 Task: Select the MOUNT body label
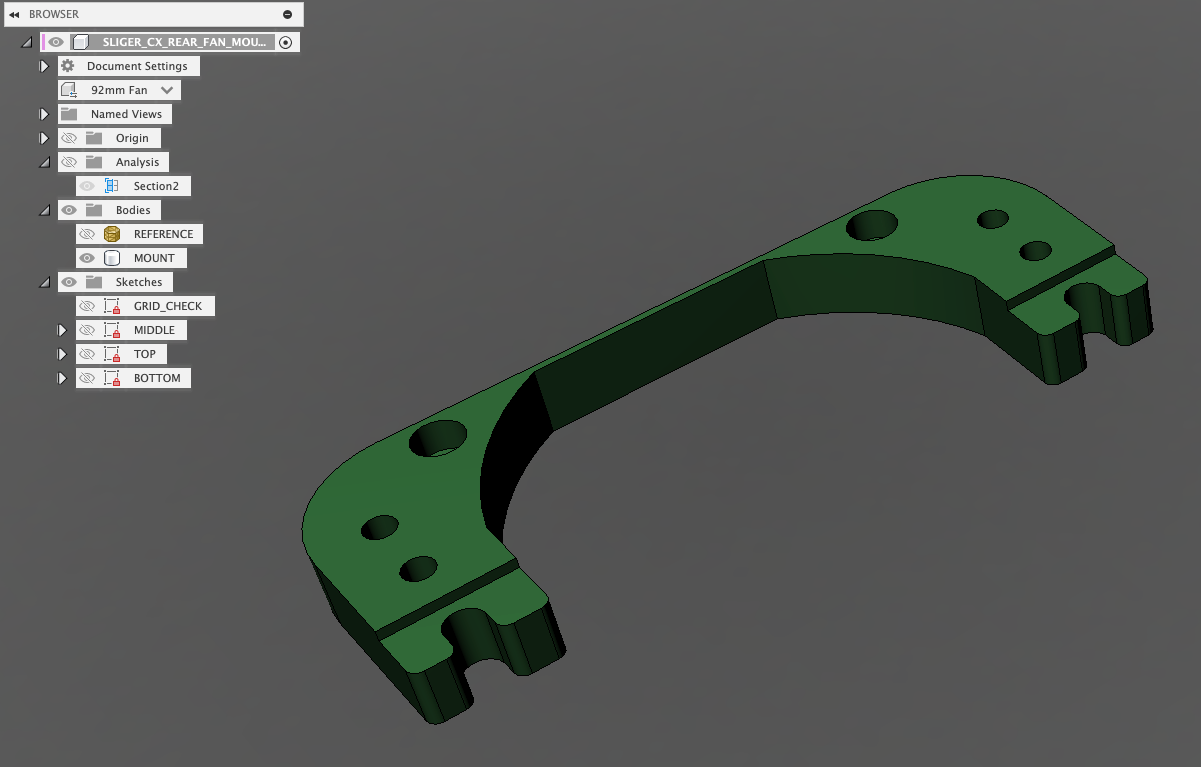pos(154,258)
